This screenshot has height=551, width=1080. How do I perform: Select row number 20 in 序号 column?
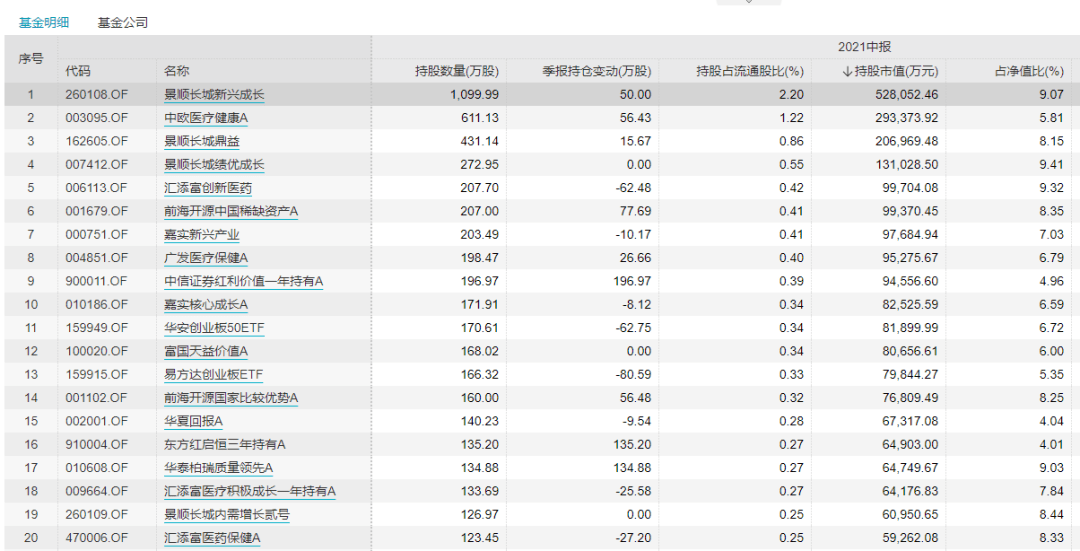[x=31, y=538]
